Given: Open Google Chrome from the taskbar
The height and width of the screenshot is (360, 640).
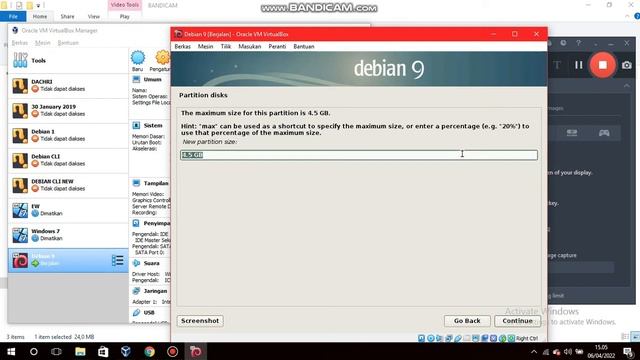Looking at the screenshot, I should click(149, 351).
